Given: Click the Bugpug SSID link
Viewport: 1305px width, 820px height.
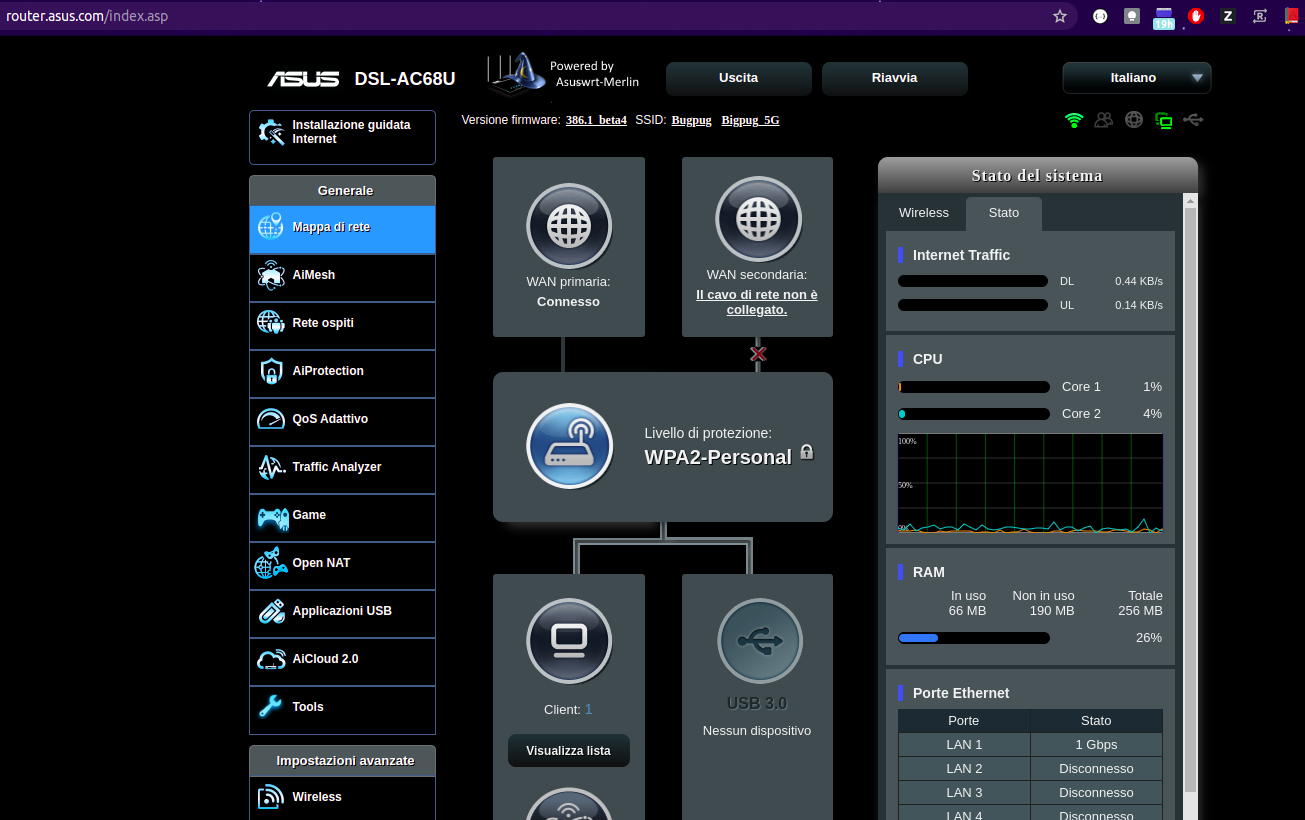Looking at the screenshot, I should click(692, 120).
